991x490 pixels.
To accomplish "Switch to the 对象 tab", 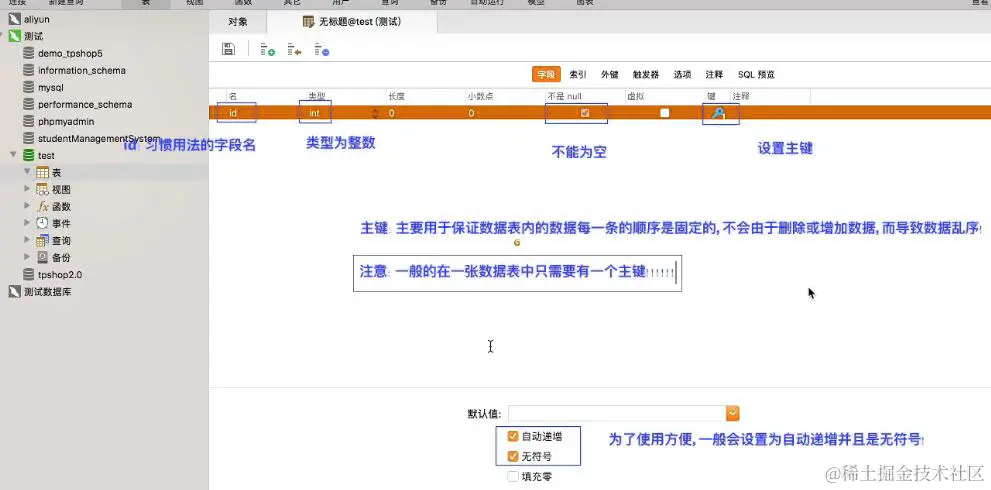I will click(238, 22).
